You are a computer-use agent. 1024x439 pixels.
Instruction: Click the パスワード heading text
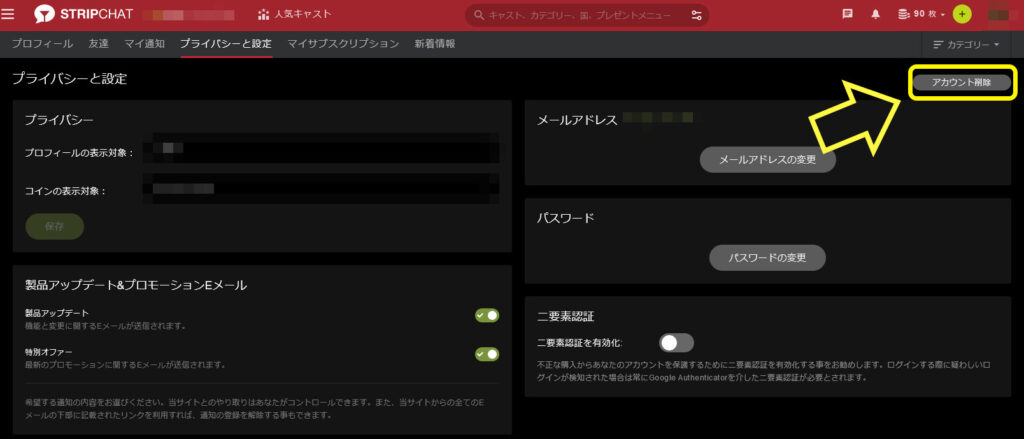566,218
